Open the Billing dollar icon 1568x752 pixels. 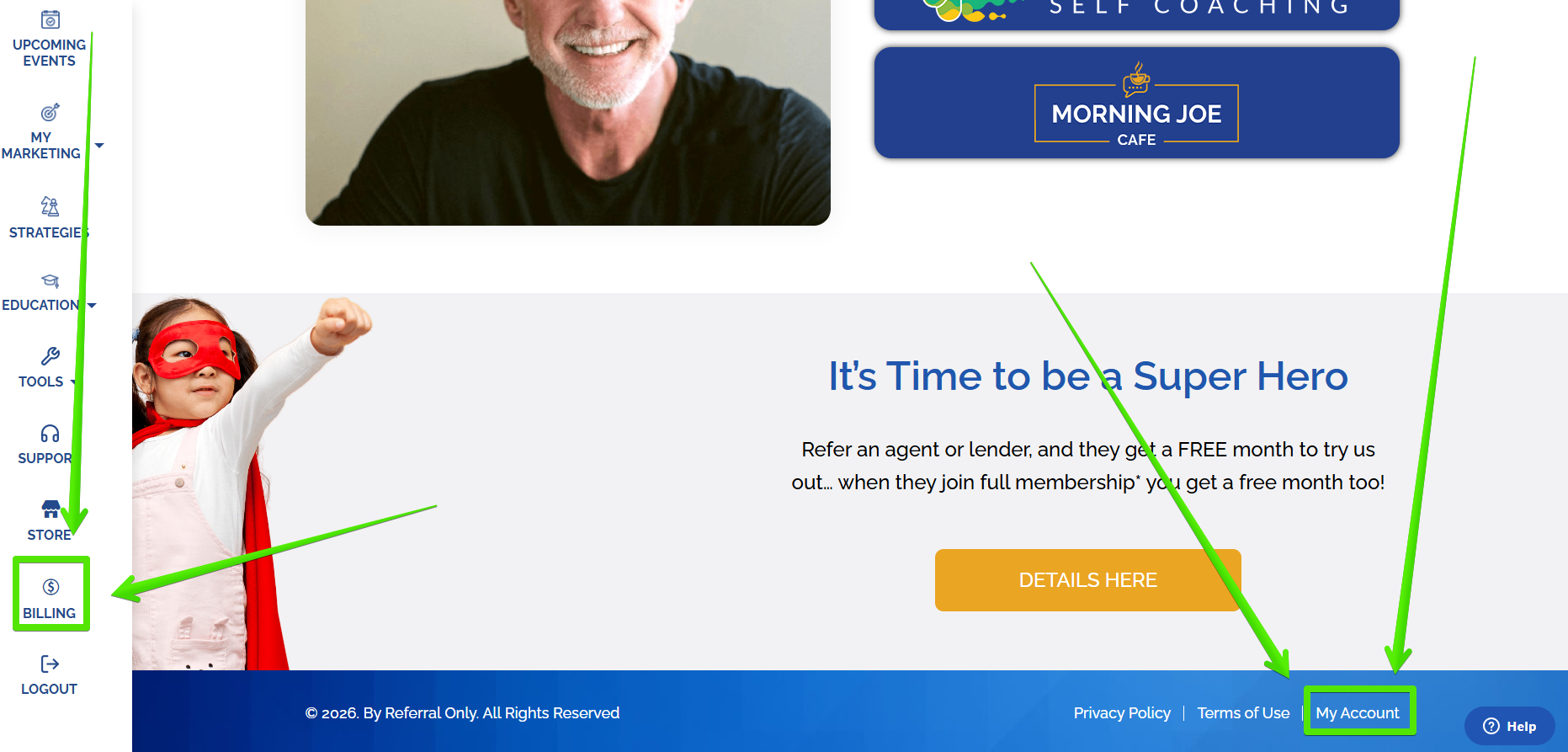(x=50, y=587)
